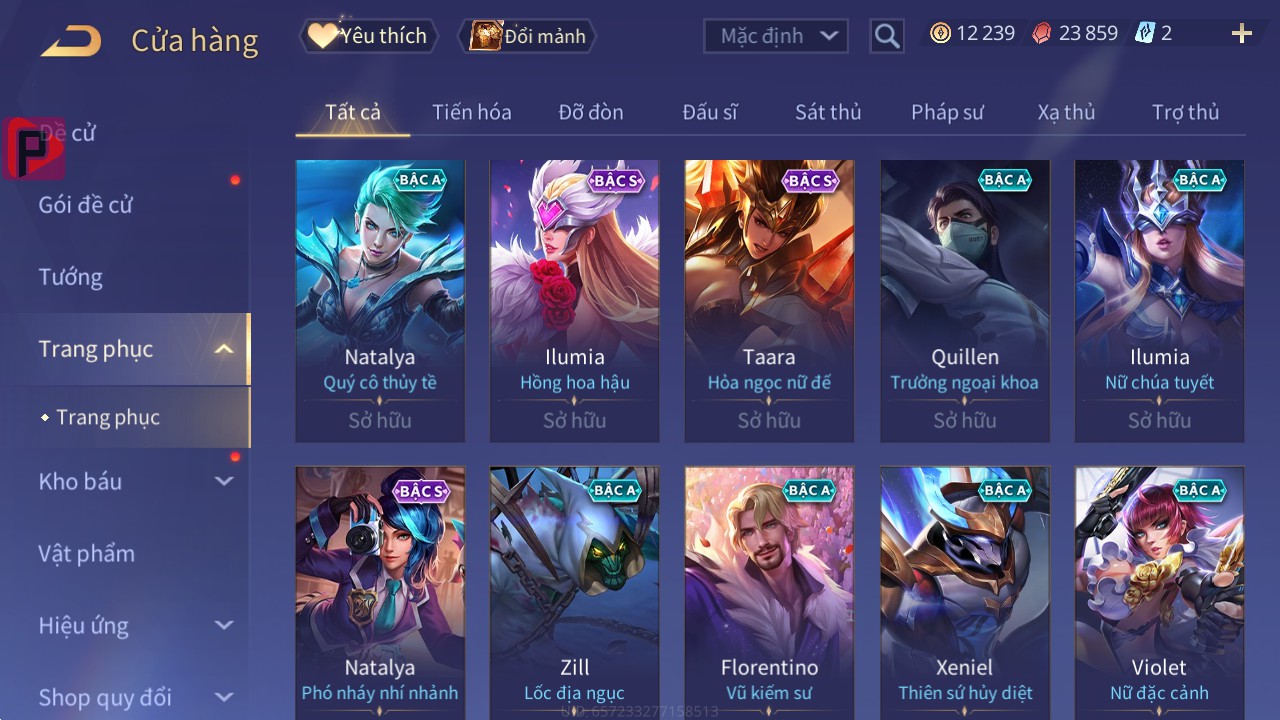Open the Tướng sidebar menu
The height and width of the screenshot is (720, 1280).
pos(71,277)
